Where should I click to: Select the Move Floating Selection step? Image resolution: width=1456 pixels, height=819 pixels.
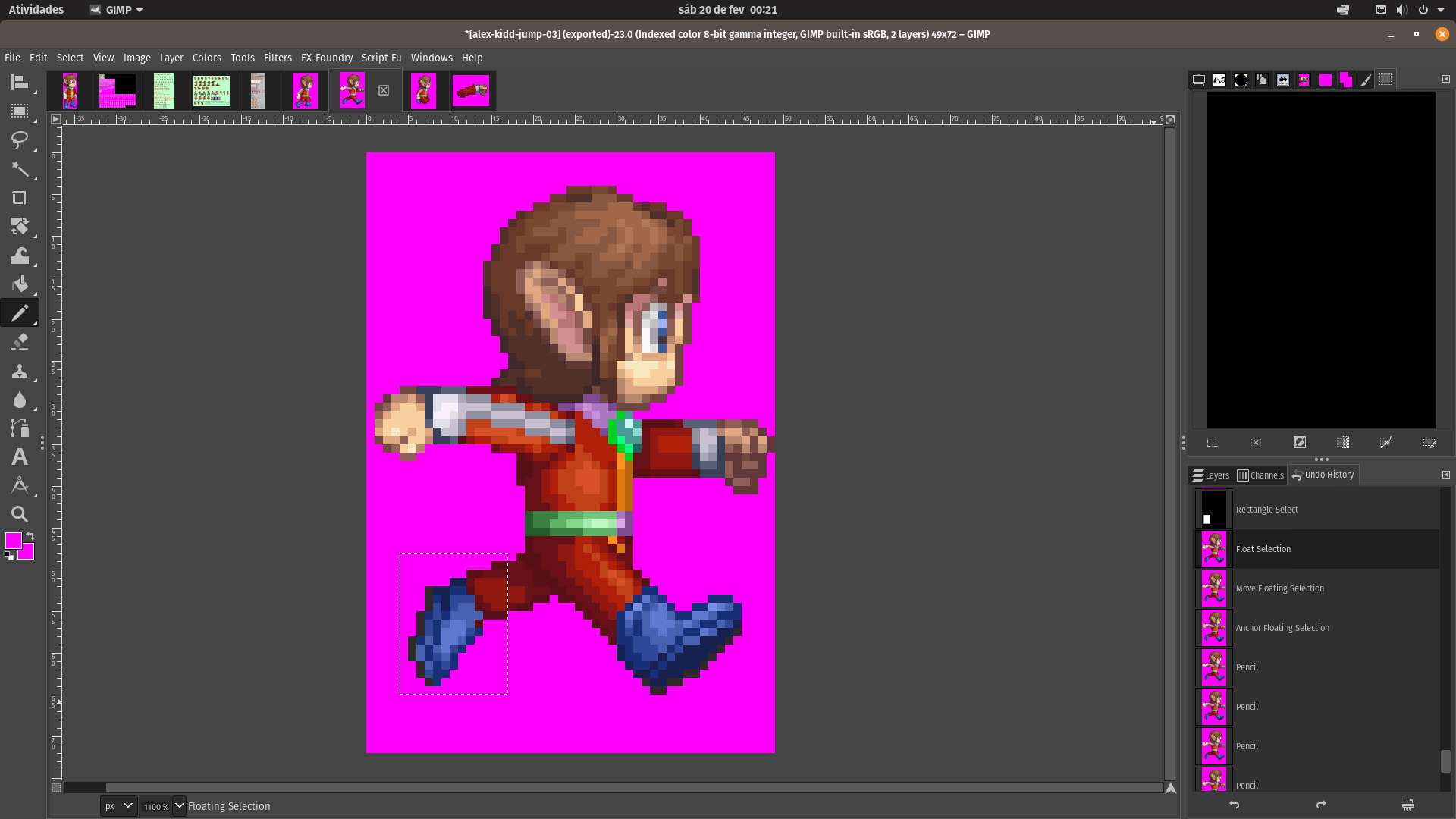click(1317, 588)
